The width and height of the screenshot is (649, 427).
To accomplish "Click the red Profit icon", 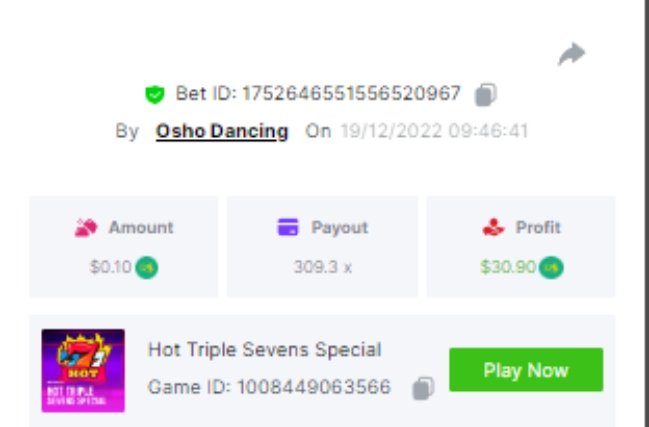I will click(492, 228).
